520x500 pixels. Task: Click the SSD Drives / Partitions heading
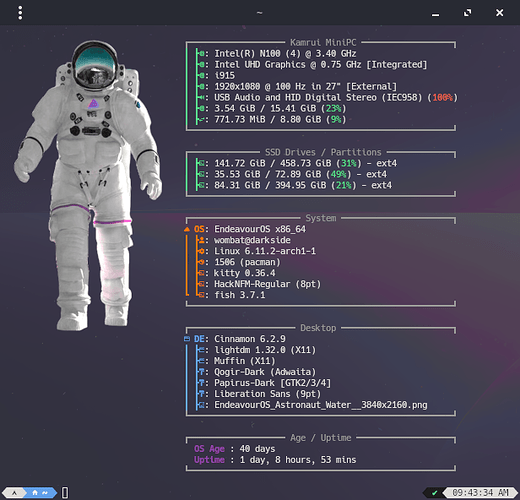click(x=323, y=152)
